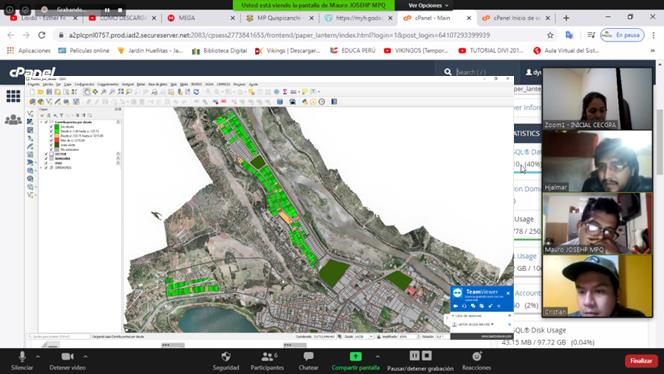Open Reacciones emoji icon

pos(477,357)
